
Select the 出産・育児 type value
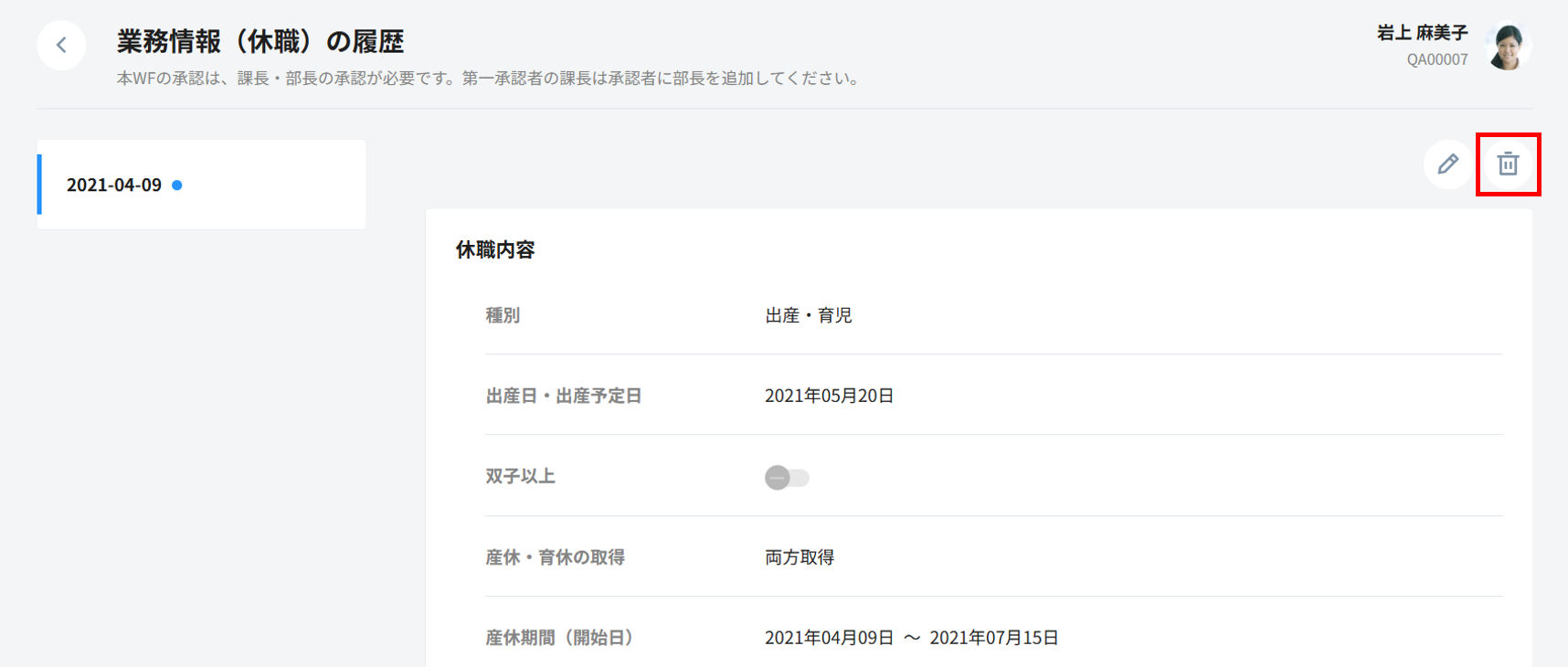click(808, 315)
